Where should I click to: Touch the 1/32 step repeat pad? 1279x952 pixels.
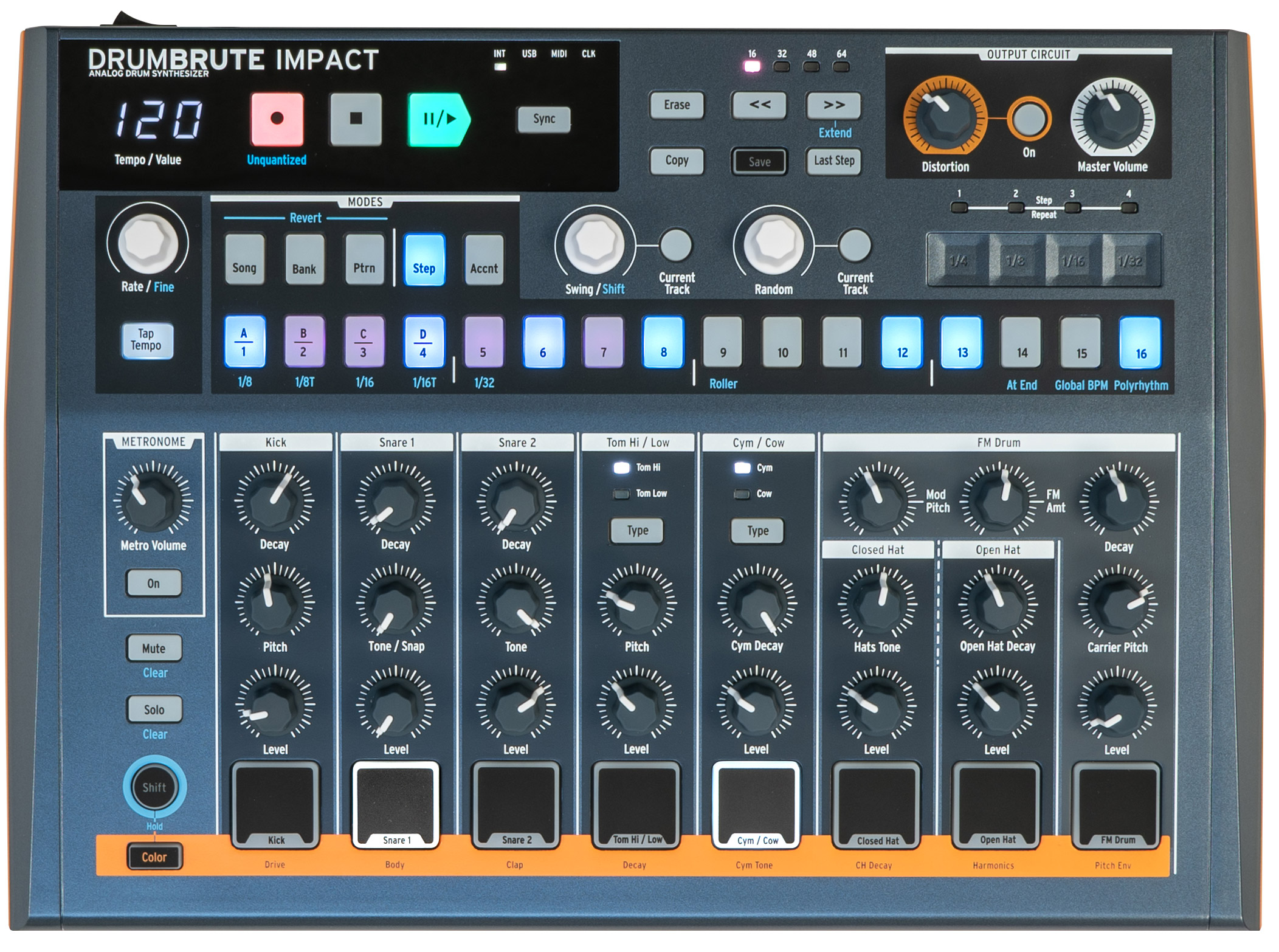coord(1130,260)
